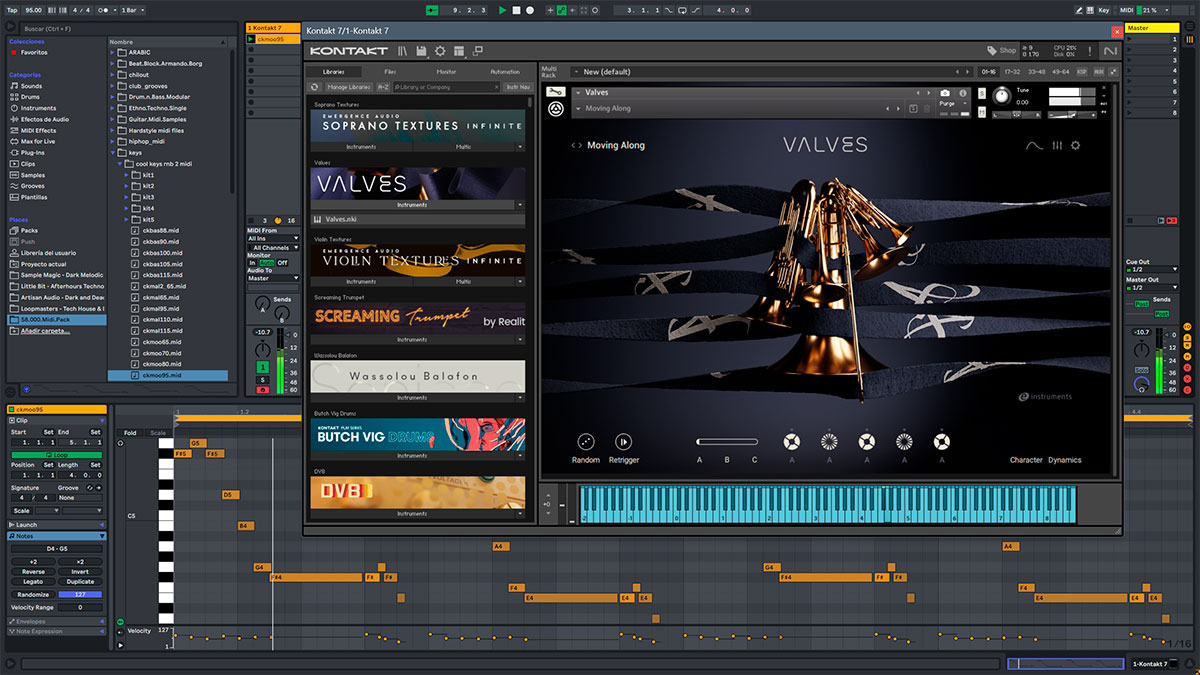Collapse the keys folder
The image size is (1200, 675).
click(x=114, y=152)
